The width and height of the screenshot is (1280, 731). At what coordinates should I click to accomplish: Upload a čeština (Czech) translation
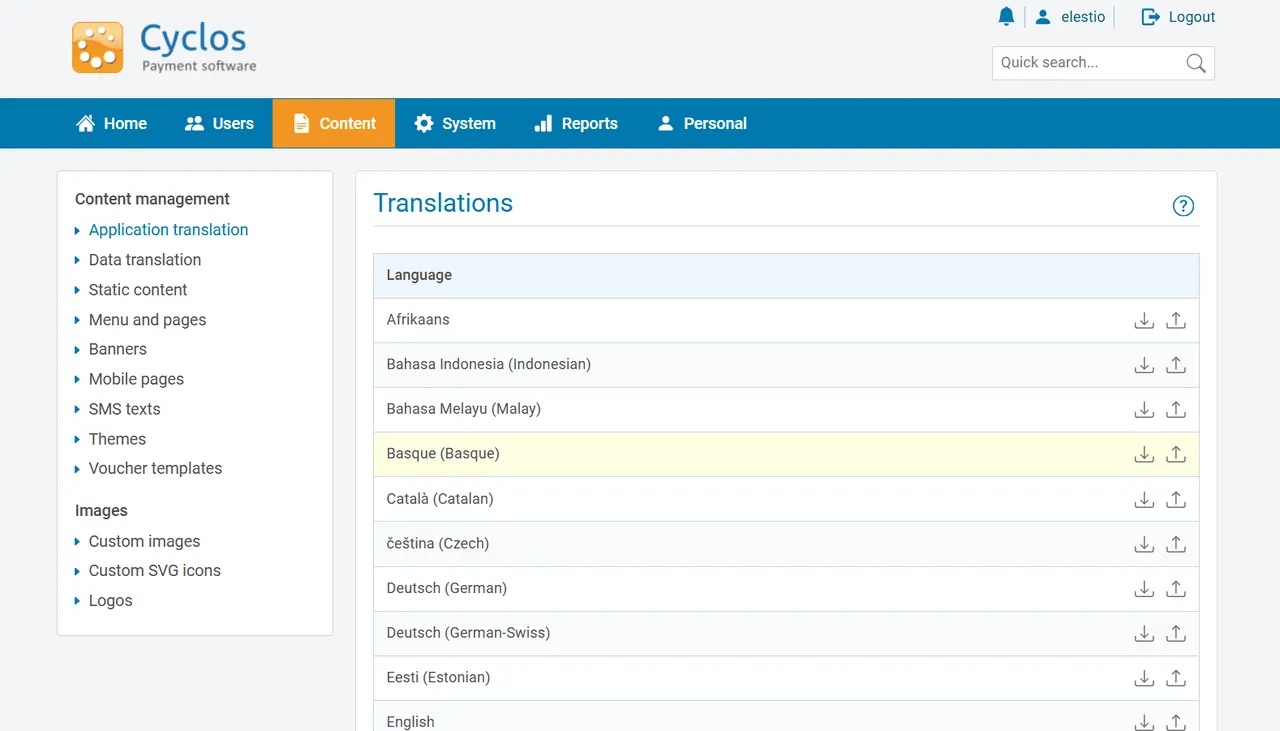click(1176, 544)
